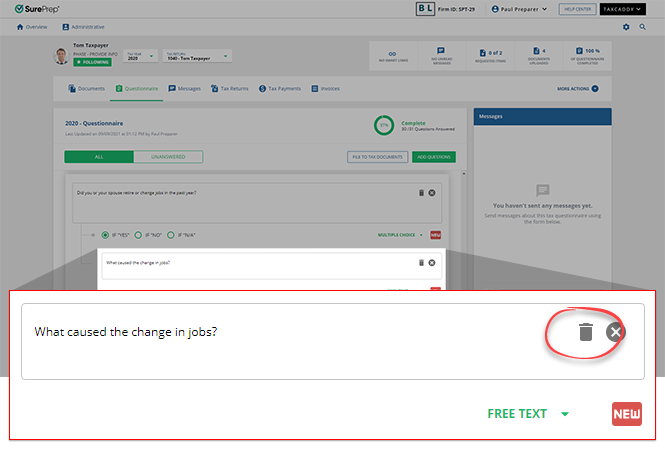Open the enlarged FREE TEXT type dropdown
The image size is (665, 449).
pos(528,414)
